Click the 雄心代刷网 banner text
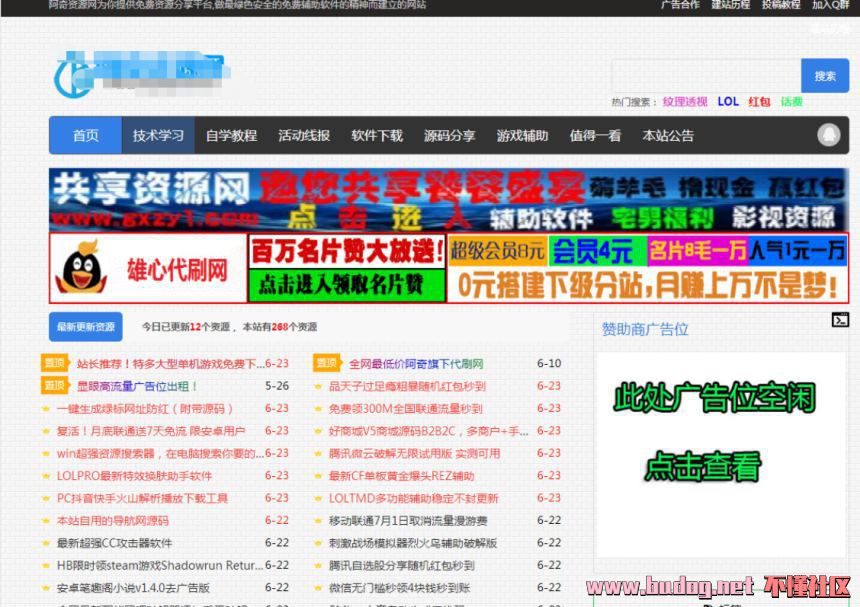860x607 pixels. coord(177,270)
